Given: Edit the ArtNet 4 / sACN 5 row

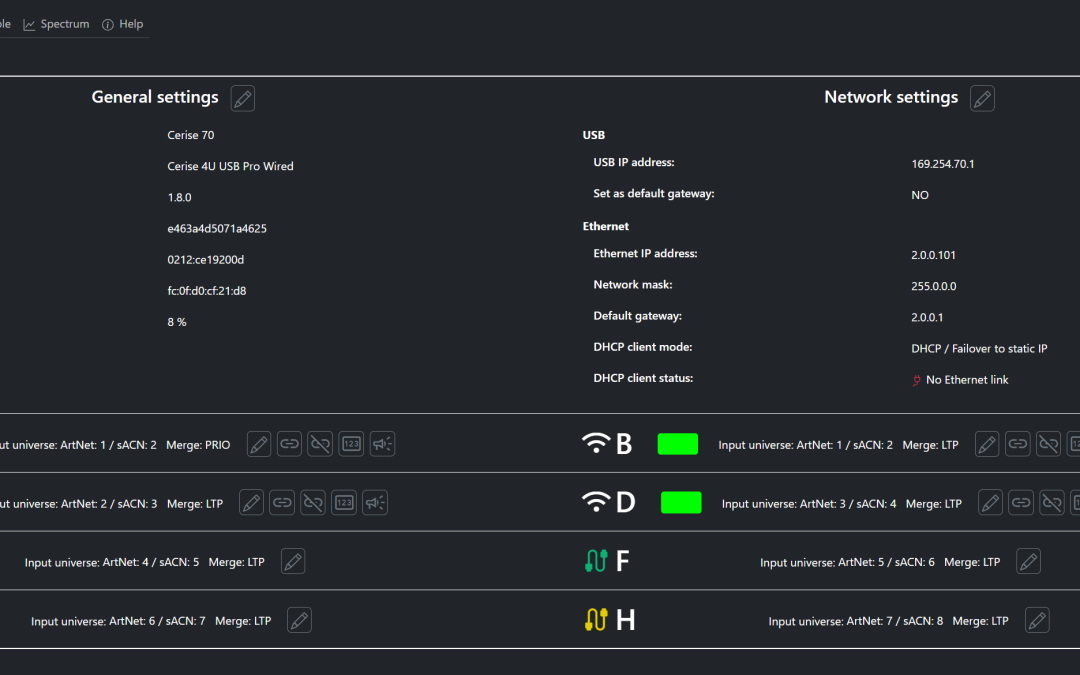Looking at the screenshot, I should (x=292, y=561).
